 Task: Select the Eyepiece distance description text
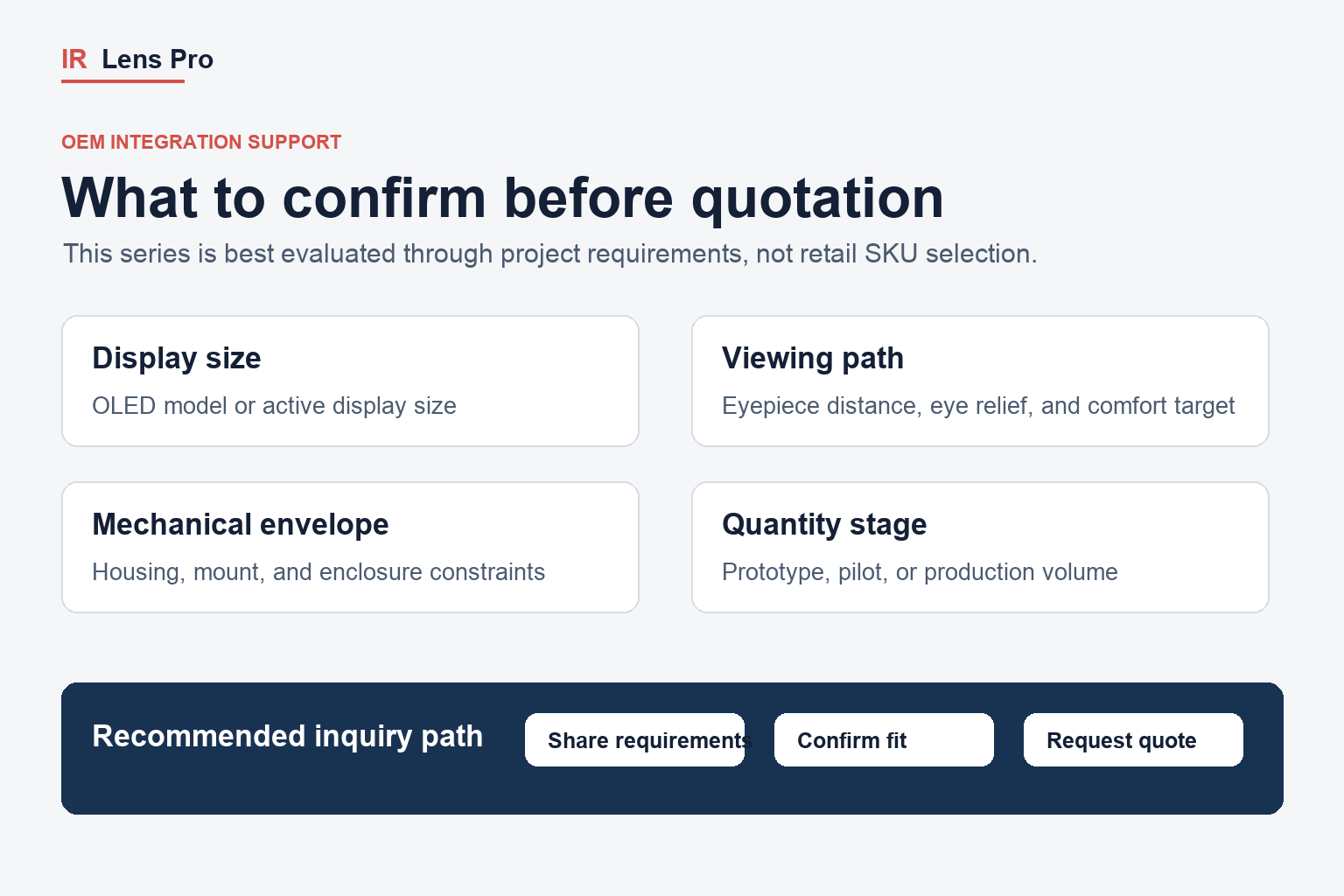point(978,406)
